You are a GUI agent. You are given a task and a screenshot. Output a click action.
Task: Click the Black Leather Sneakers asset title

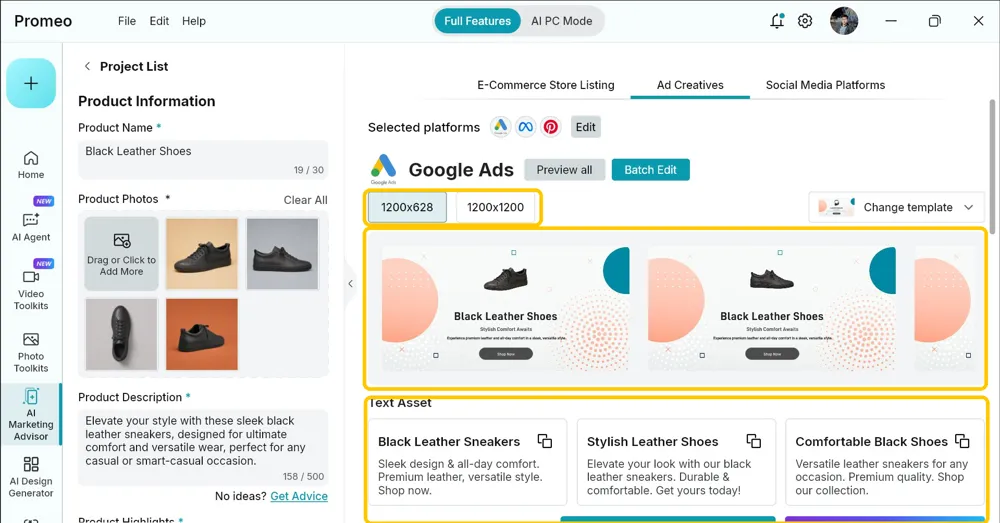pos(449,441)
